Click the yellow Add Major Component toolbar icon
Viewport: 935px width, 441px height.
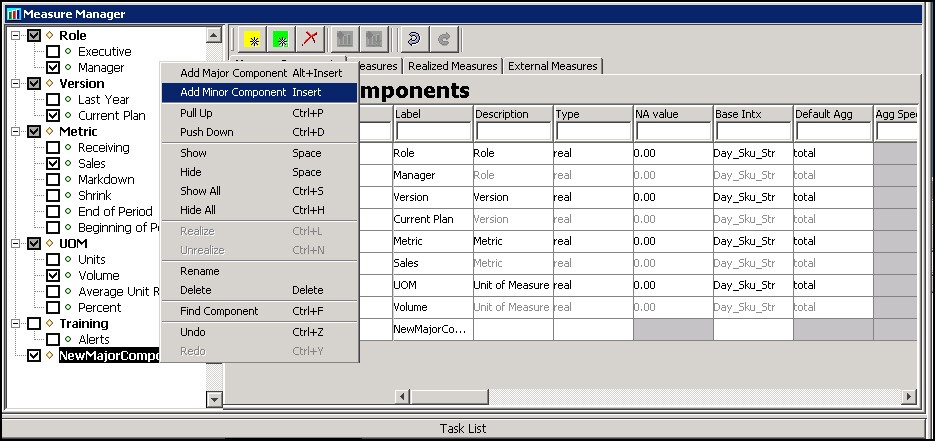(x=252, y=40)
